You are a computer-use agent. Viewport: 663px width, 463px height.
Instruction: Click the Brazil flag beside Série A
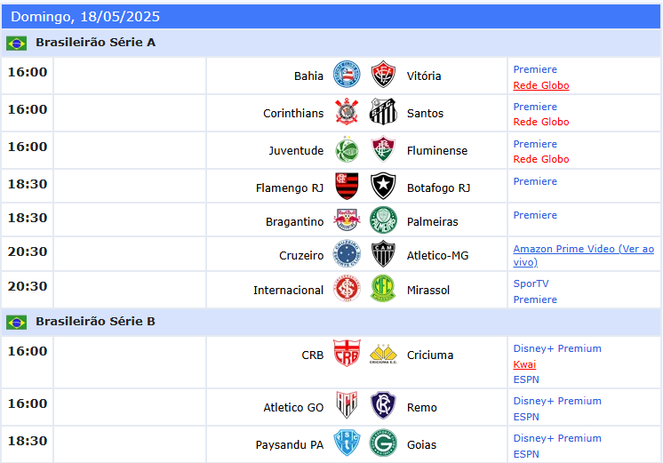click(x=16, y=43)
